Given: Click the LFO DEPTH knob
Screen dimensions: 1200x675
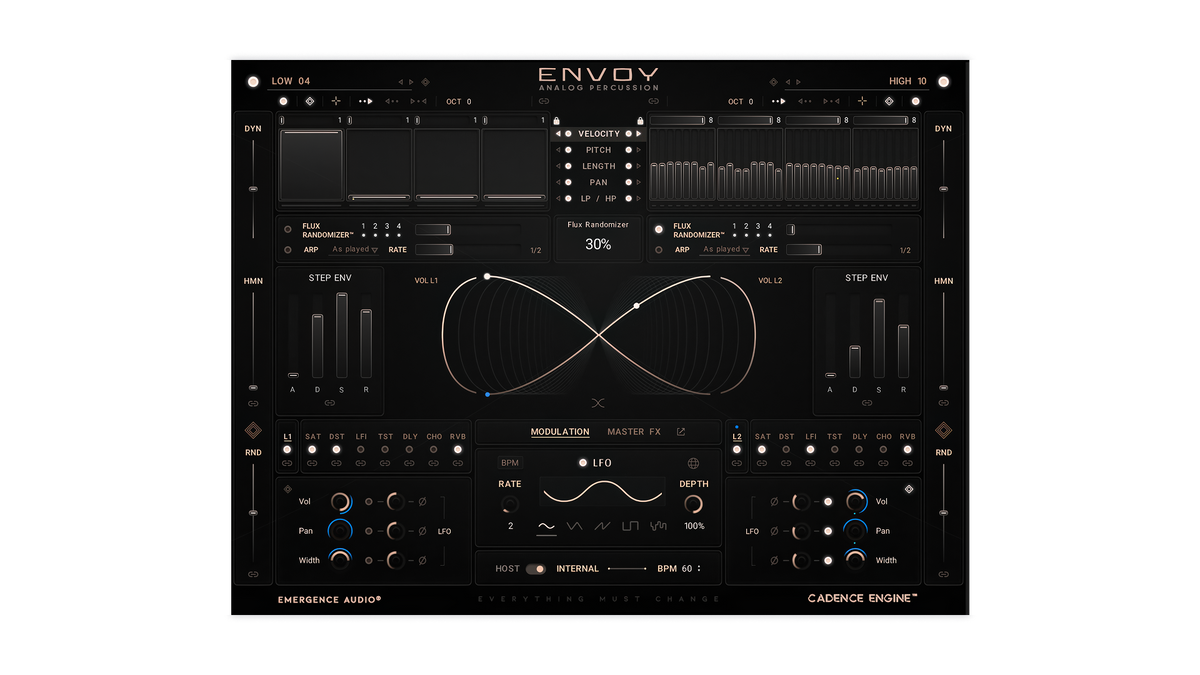Looking at the screenshot, I should (693, 505).
